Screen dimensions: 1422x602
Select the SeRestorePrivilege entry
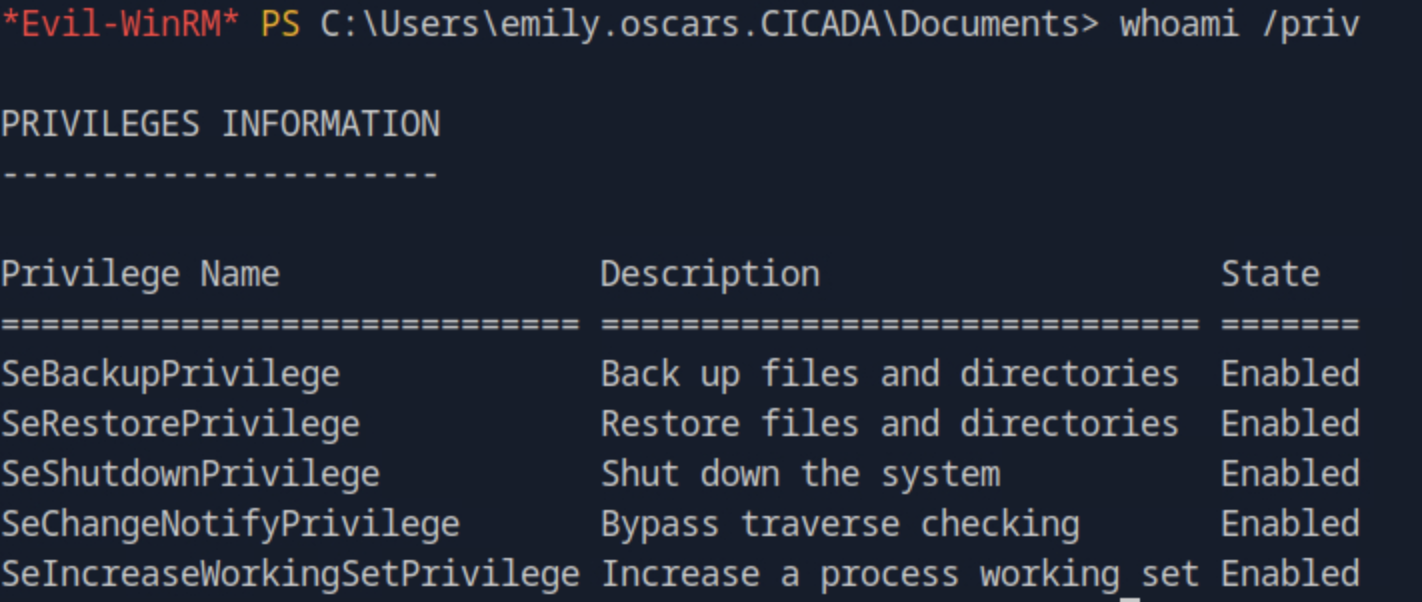[x=180, y=424]
